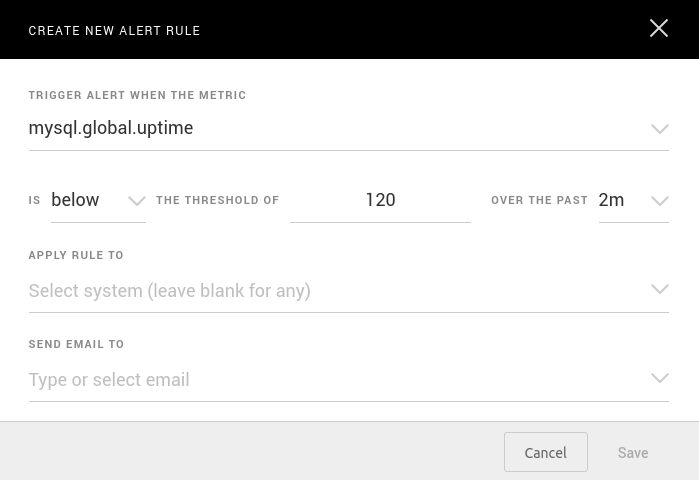
Task: Focus the threshold field showing 120
Action: 380,200
